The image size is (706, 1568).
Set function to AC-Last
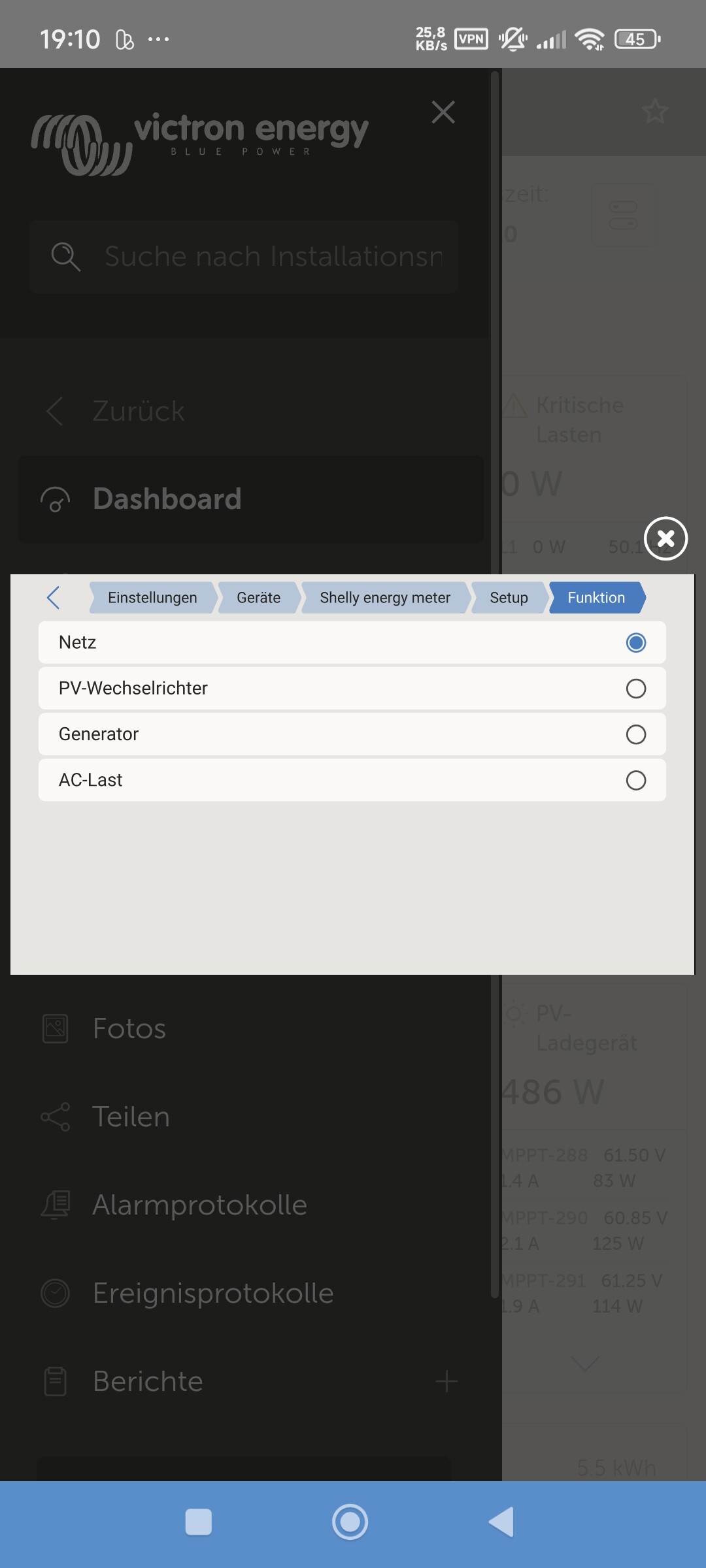(352, 779)
